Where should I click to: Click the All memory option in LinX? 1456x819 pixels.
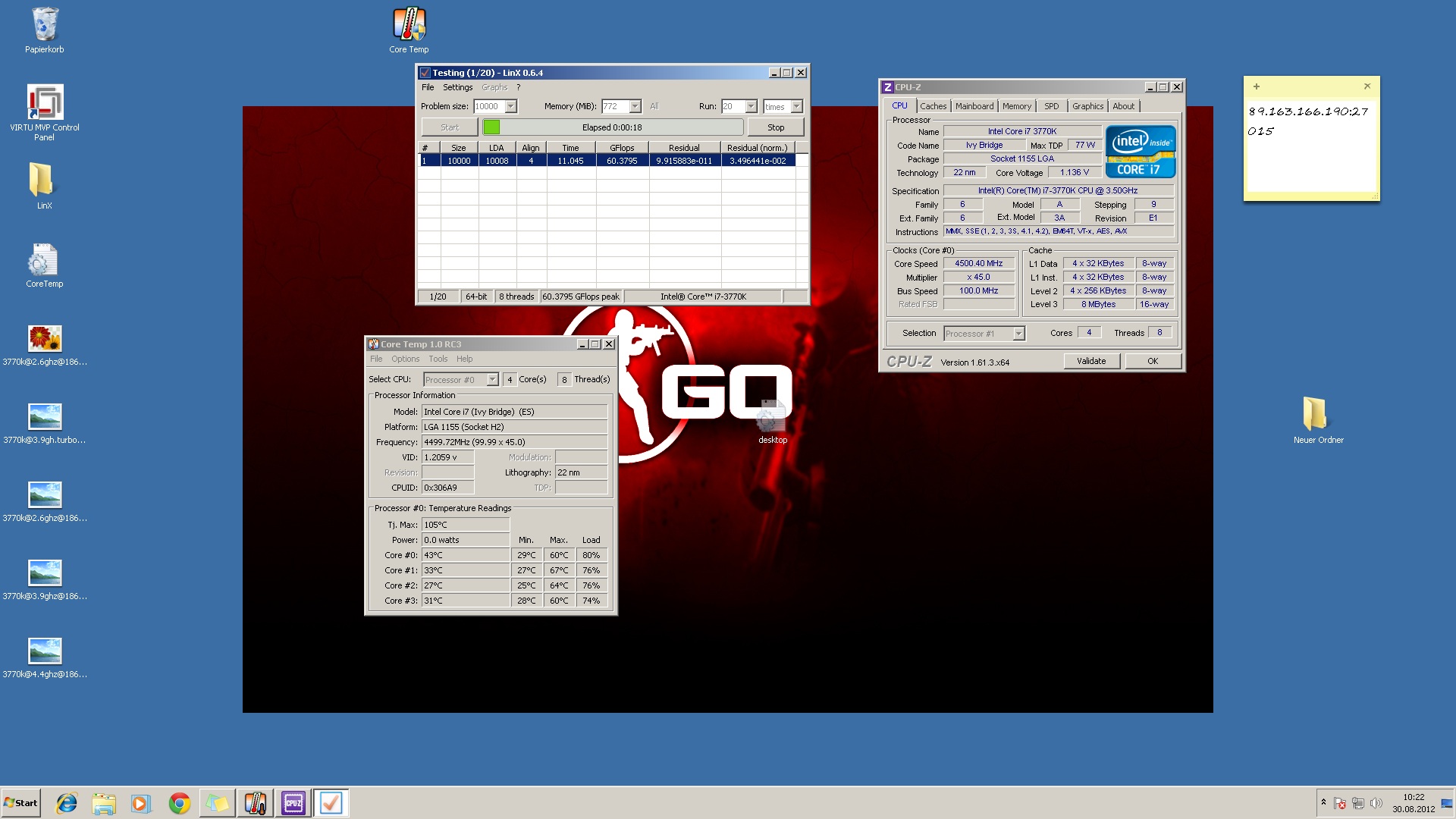click(654, 107)
